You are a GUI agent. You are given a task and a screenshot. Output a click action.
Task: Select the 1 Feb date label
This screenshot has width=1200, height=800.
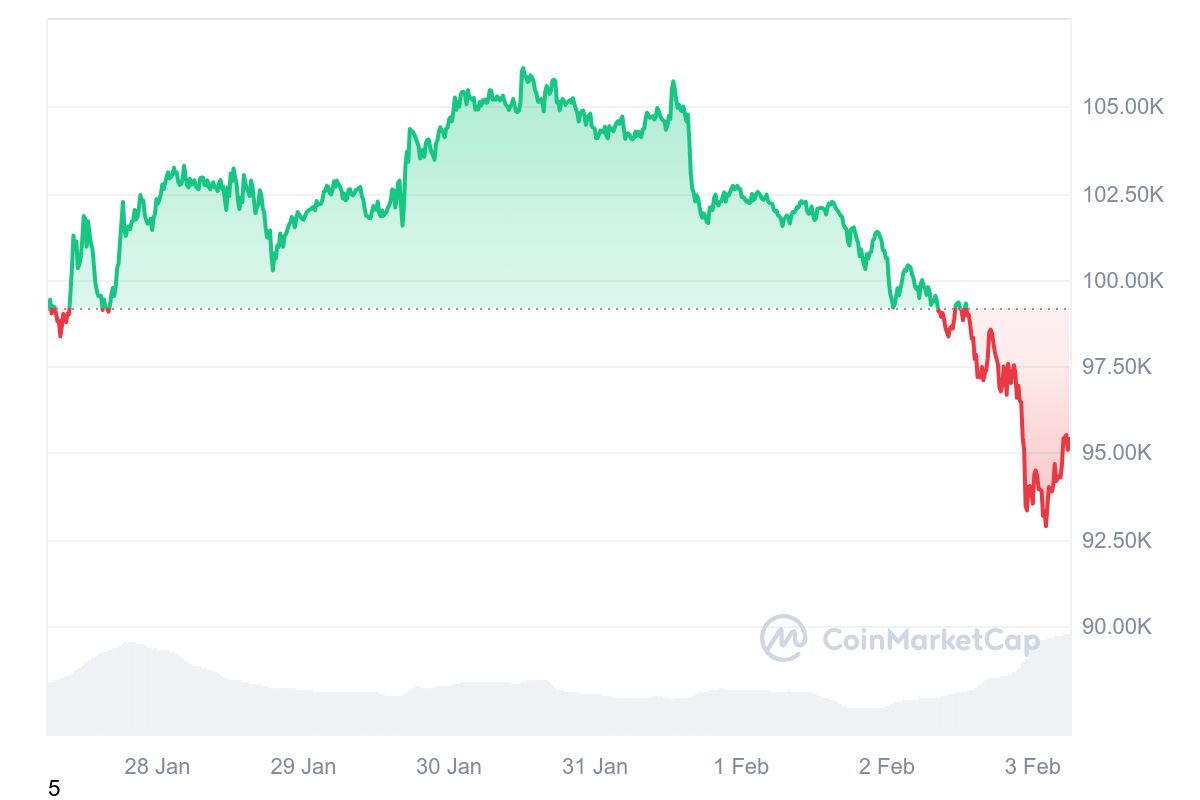click(x=741, y=767)
